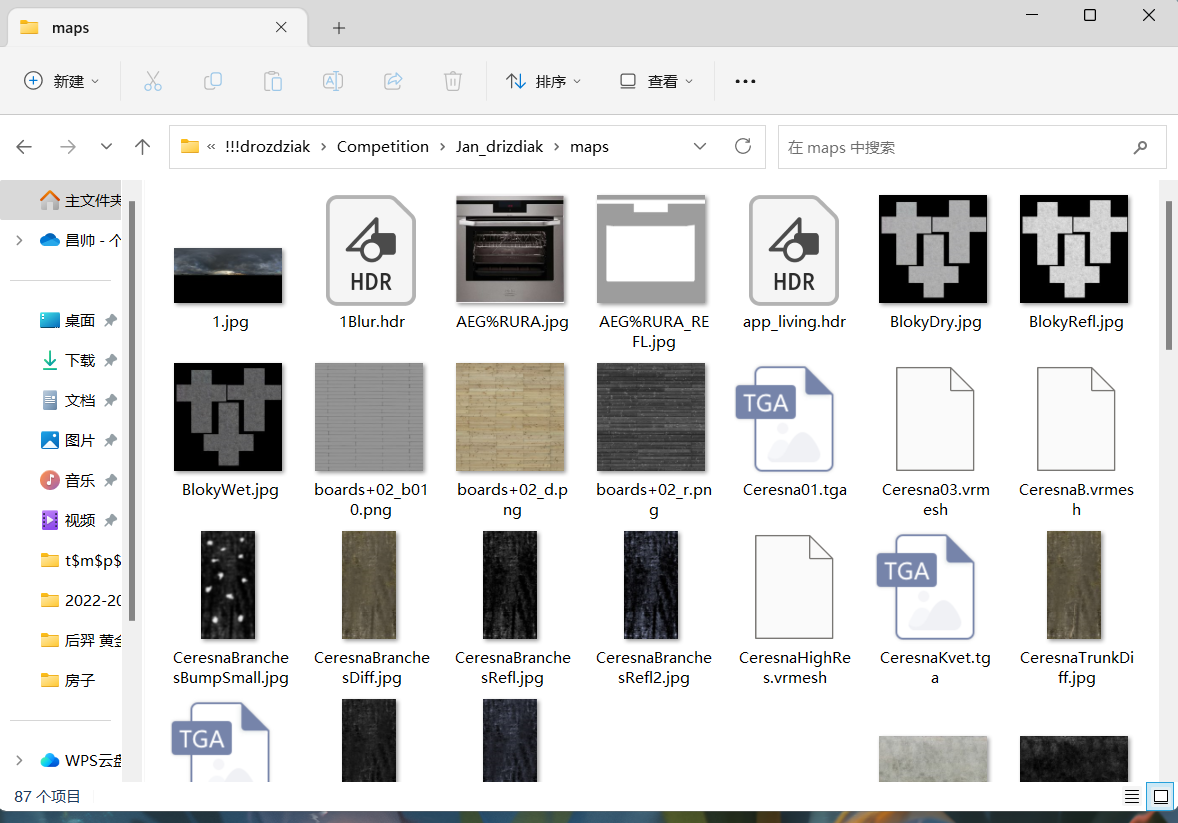Click the Delete trash icon

[x=453, y=81]
